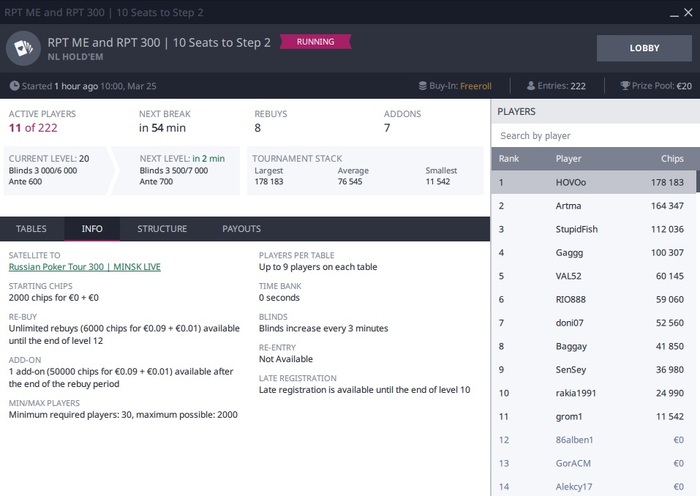Open the Lobby
The image size is (700, 496).
[x=644, y=48]
